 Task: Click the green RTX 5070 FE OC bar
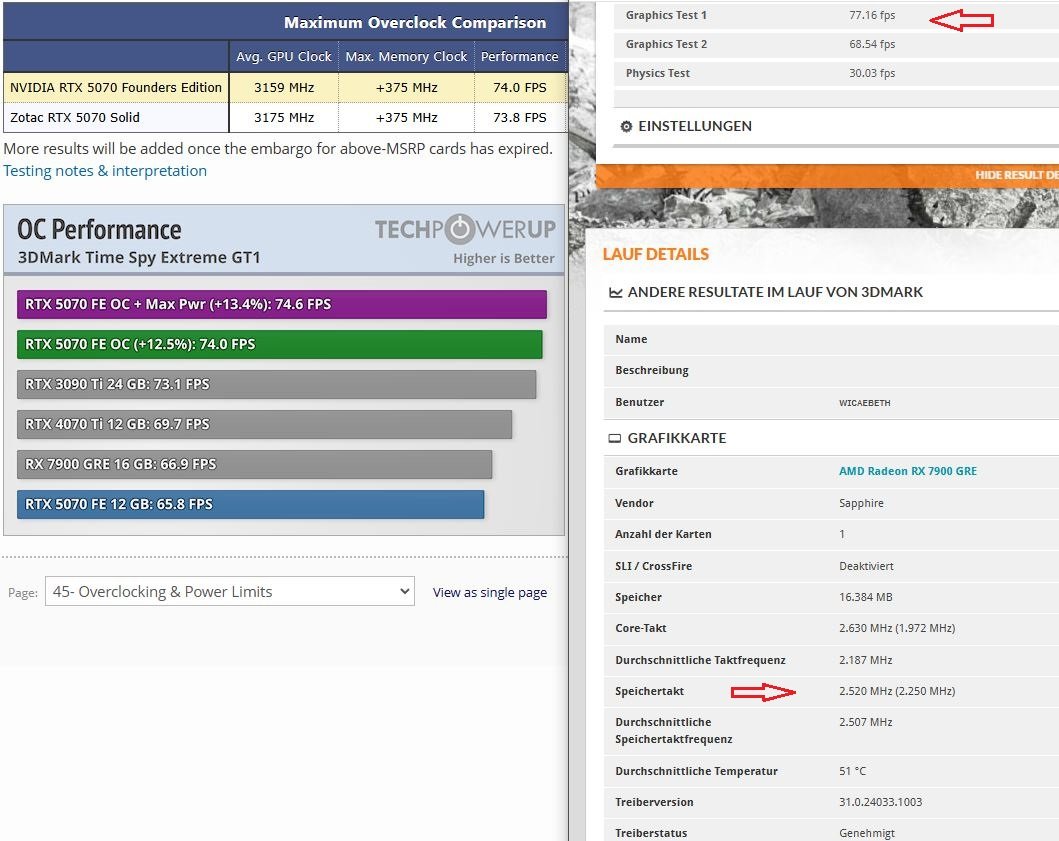280,344
